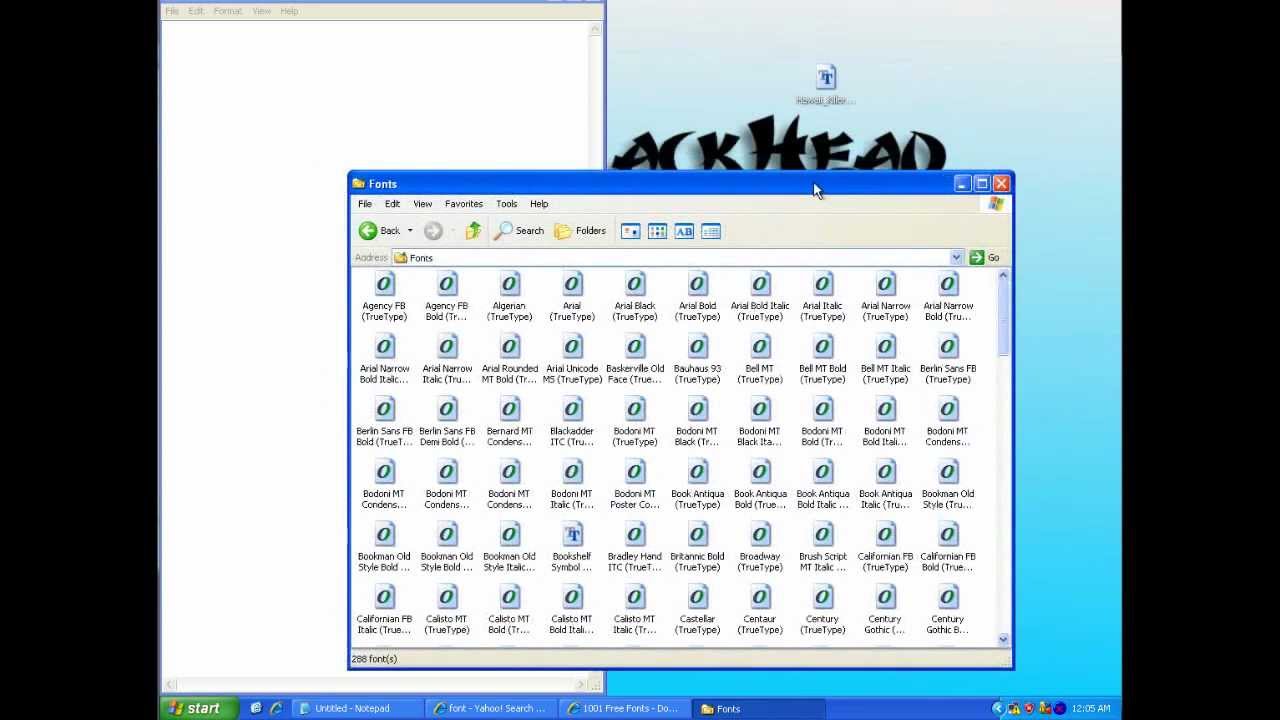Go back using the green Back button
This screenshot has height=720, width=1280.
(x=379, y=231)
